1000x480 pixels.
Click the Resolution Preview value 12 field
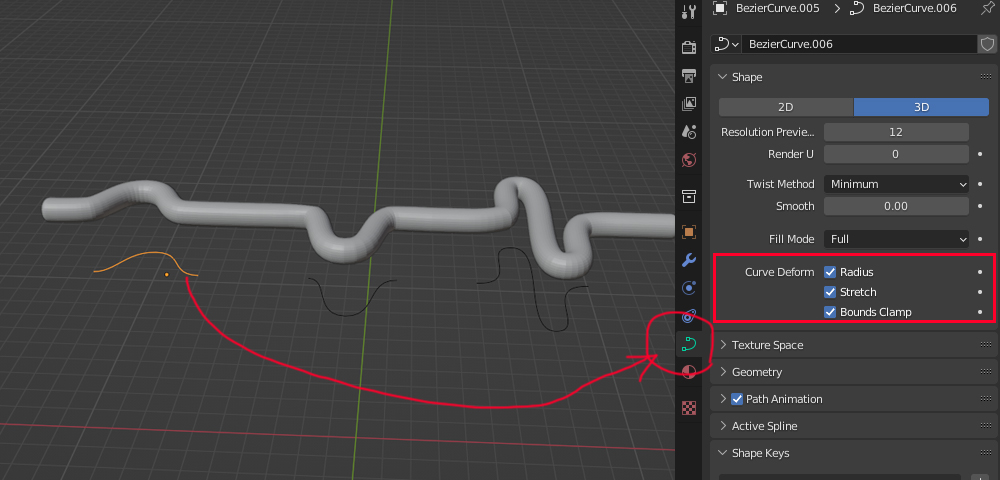(x=896, y=132)
